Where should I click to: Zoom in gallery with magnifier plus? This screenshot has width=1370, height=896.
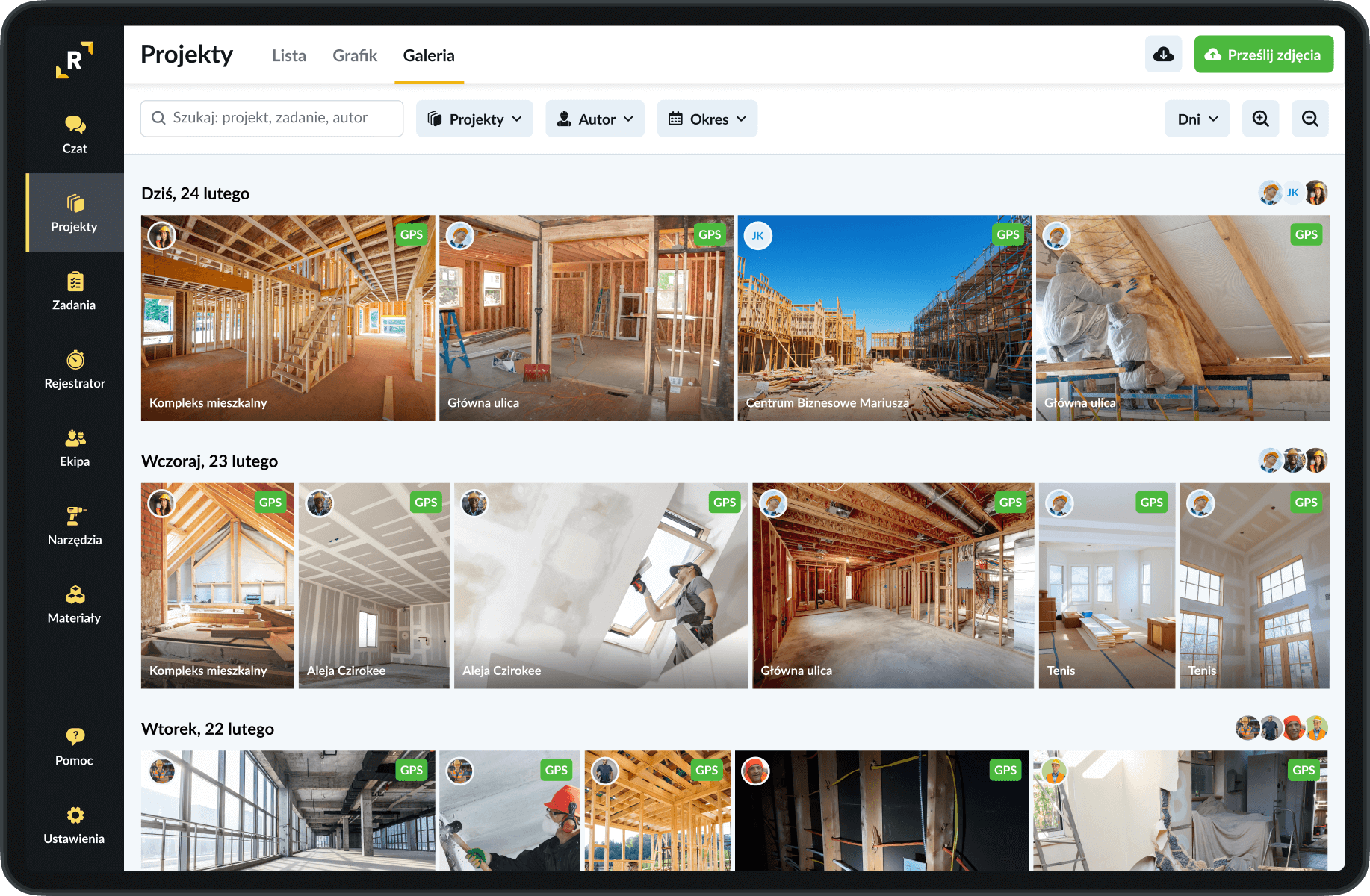(x=1260, y=119)
